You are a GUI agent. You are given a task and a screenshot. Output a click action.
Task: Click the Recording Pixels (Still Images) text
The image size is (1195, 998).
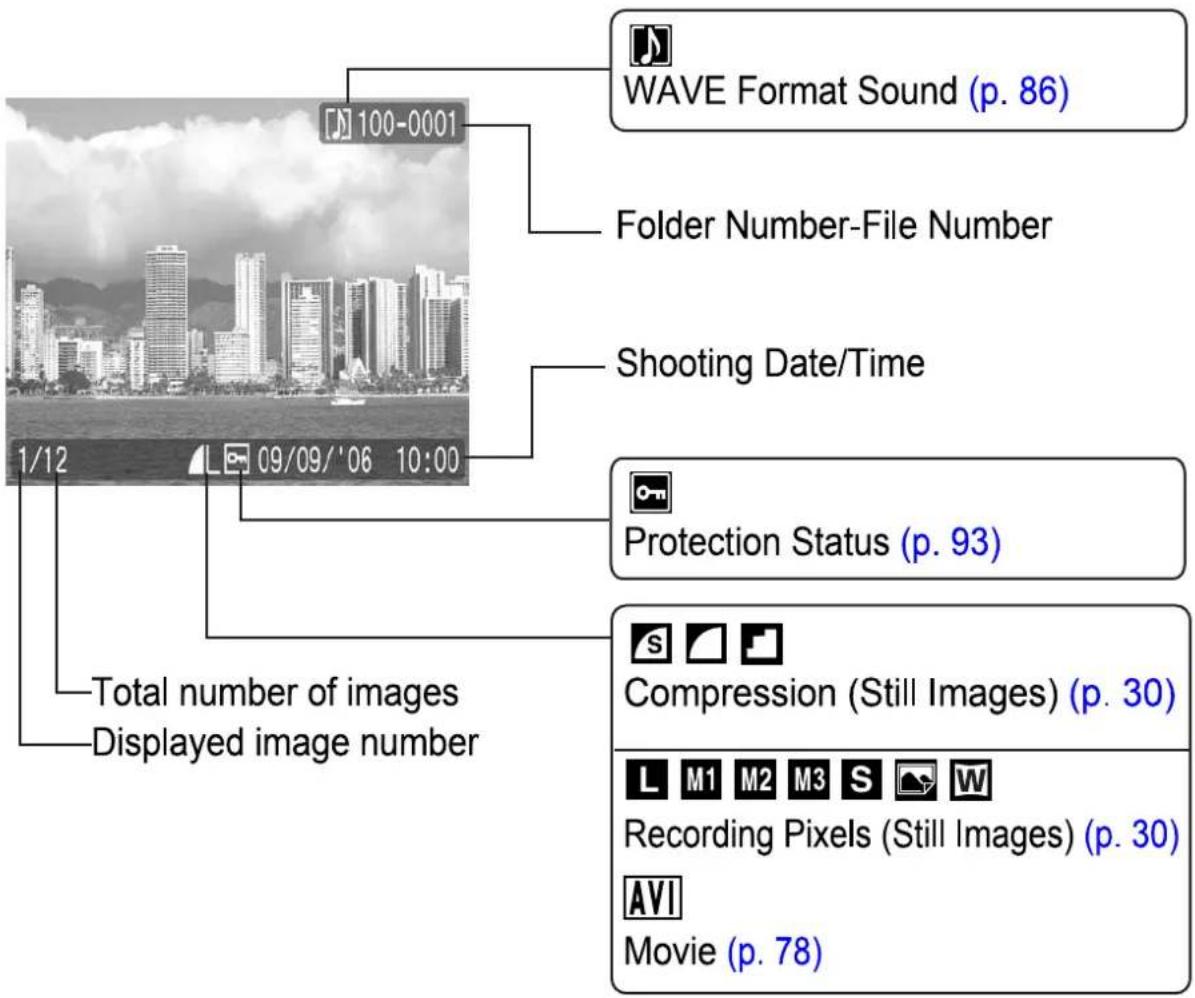(849, 834)
